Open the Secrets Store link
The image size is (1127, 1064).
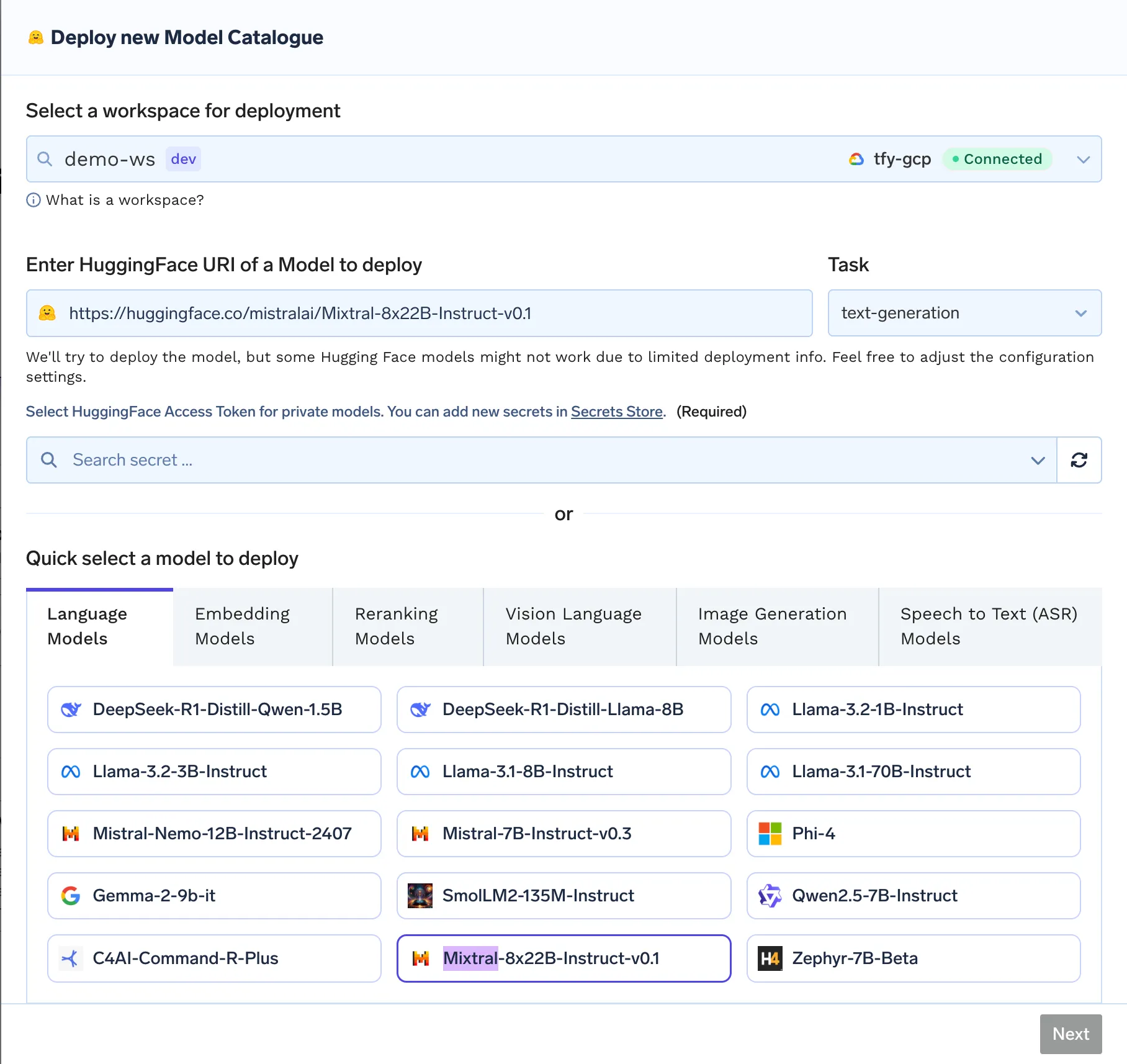click(616, 412)
